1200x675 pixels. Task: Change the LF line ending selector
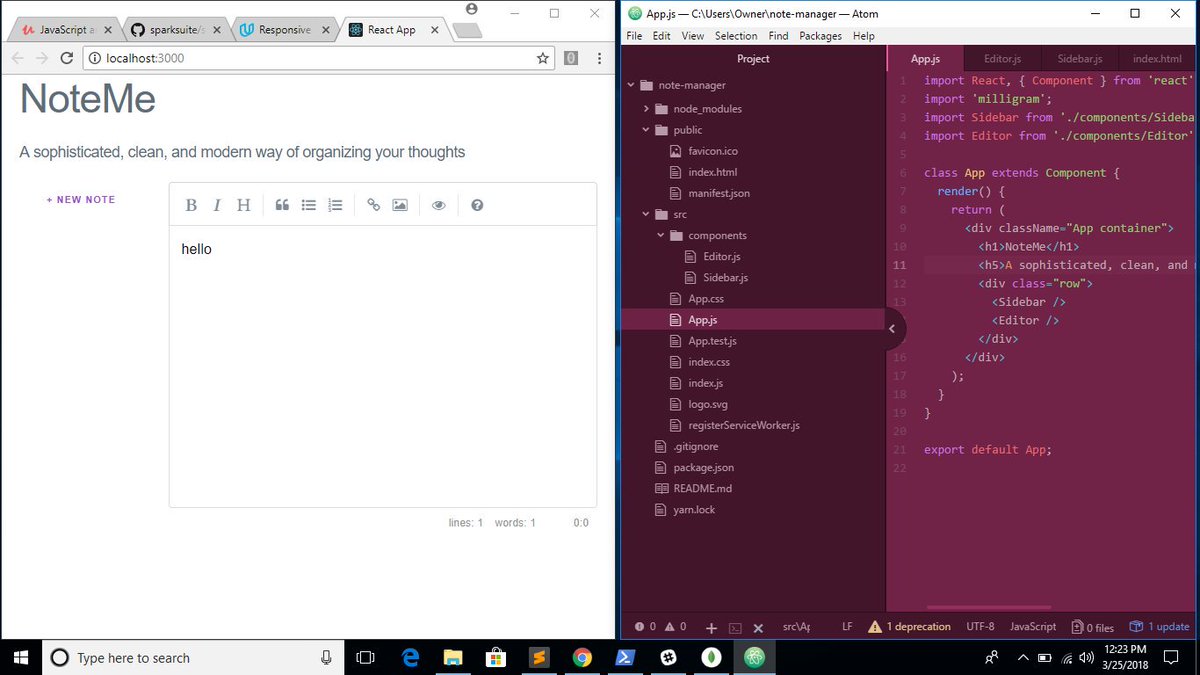847,627
